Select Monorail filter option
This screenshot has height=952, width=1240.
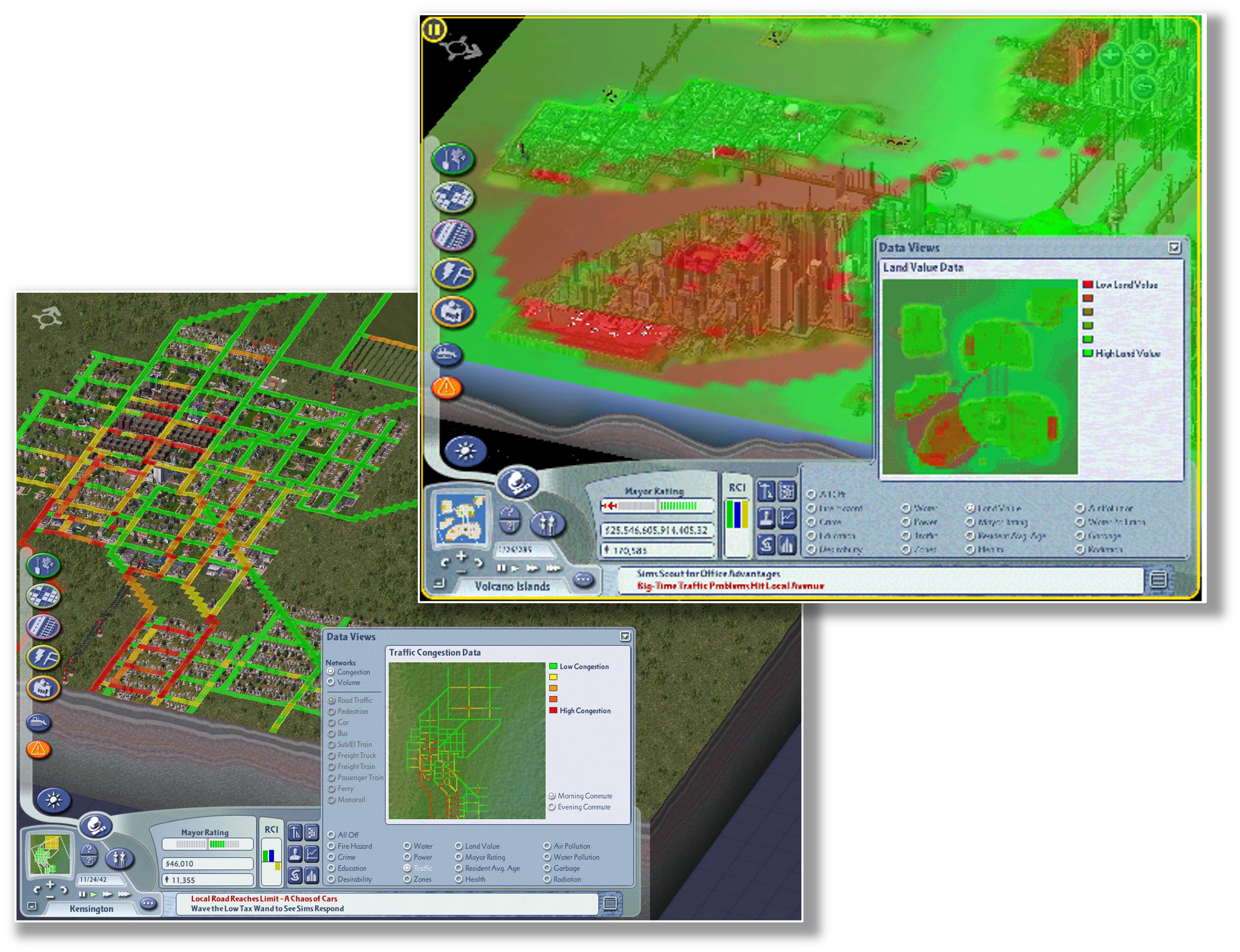point(347,800)
